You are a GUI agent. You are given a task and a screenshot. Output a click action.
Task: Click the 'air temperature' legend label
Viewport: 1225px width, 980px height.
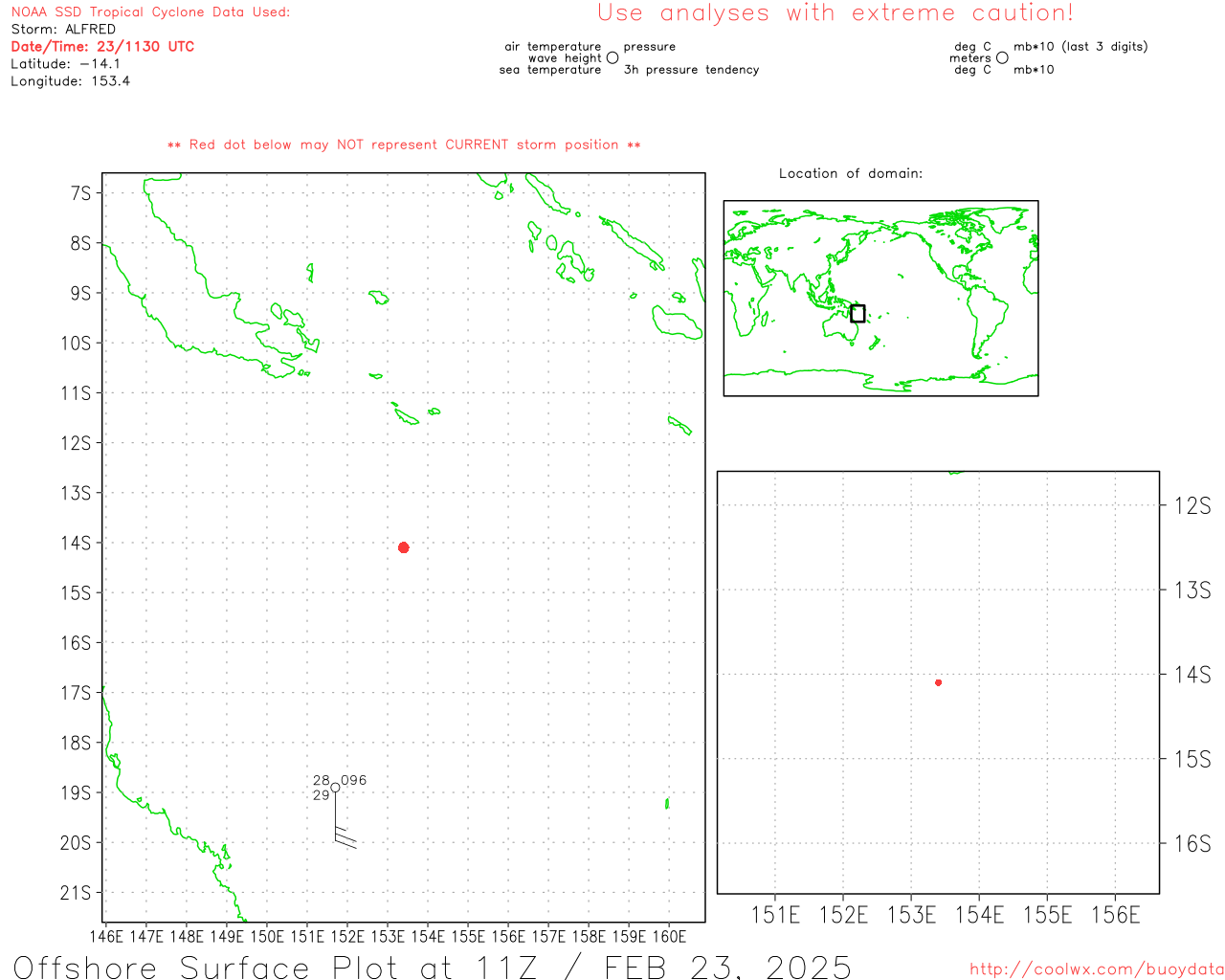(x=553, y=47)
